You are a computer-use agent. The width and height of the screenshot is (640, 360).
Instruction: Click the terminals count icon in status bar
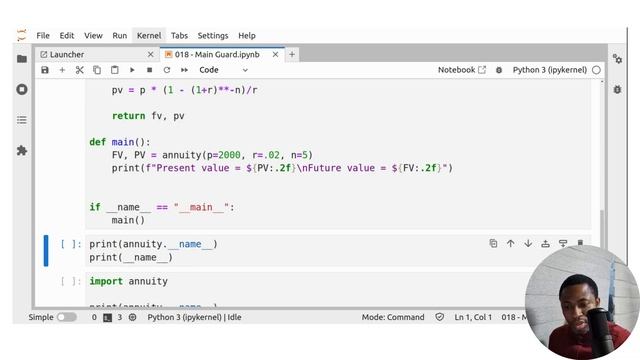click(107, 318)
